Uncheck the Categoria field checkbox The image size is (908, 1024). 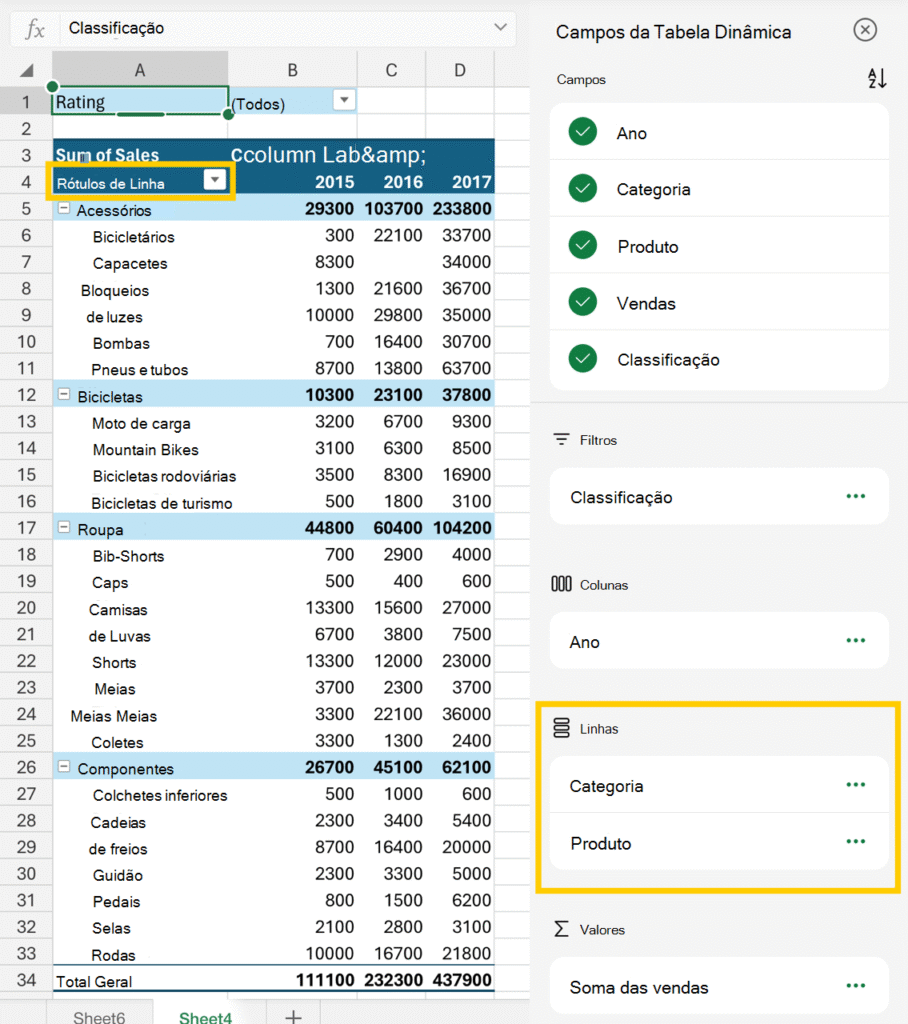(x=582, y=189)
